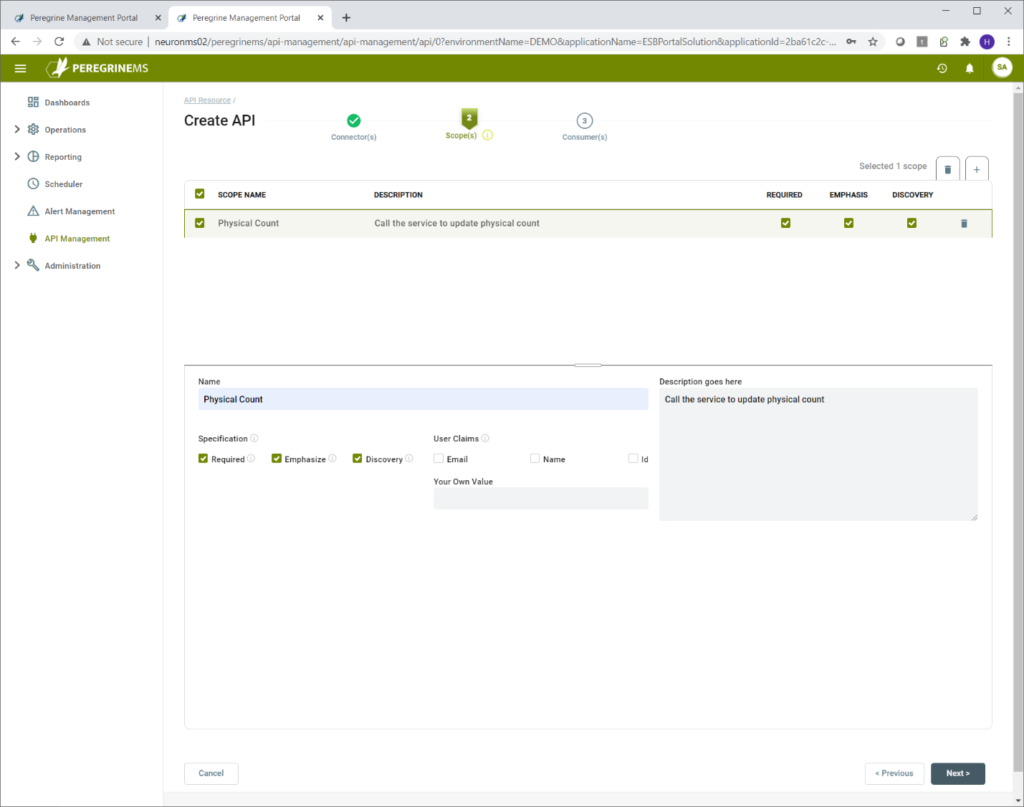Viewport: 1024px width, 807px height.
Task: Add a new scope with plus icon
Action: pyautogui.click(x=976, y=169)
